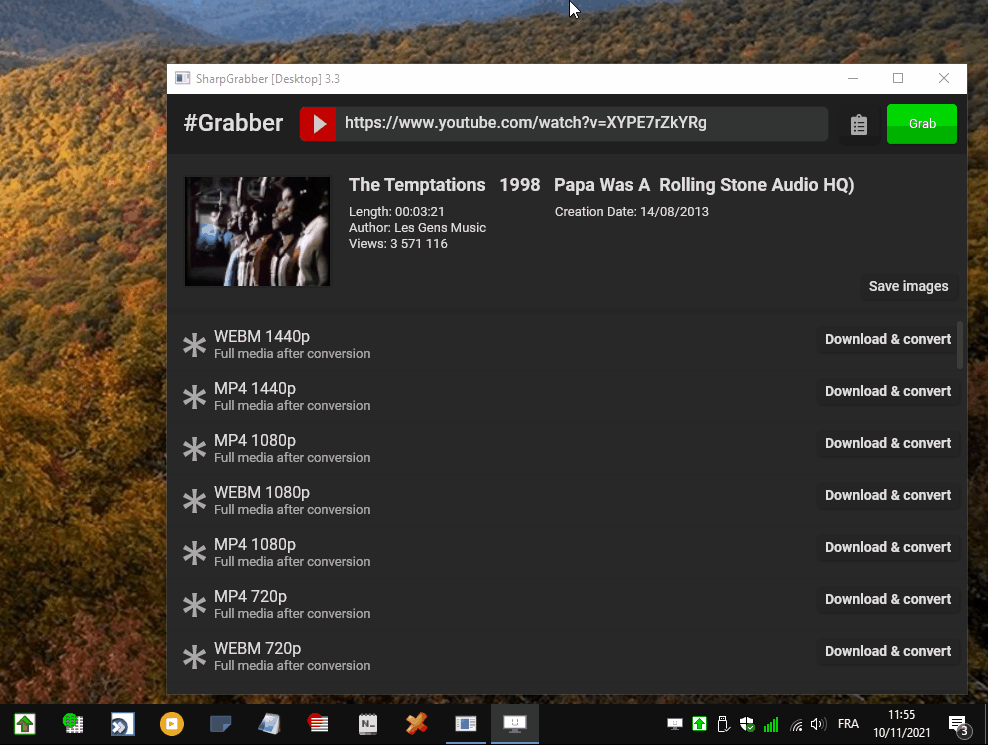Image resolution: width=988 pixels, height=745 pixels.
Task: Switch to the SharpGrabber window taskbar button
Action: [x=466, y=724]
